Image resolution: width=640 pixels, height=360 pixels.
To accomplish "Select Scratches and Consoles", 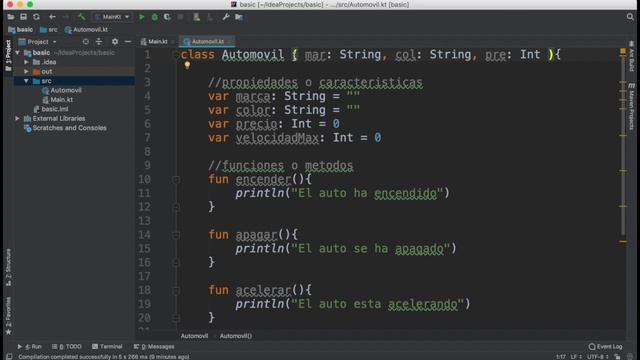I will click(x=65, y=128).
